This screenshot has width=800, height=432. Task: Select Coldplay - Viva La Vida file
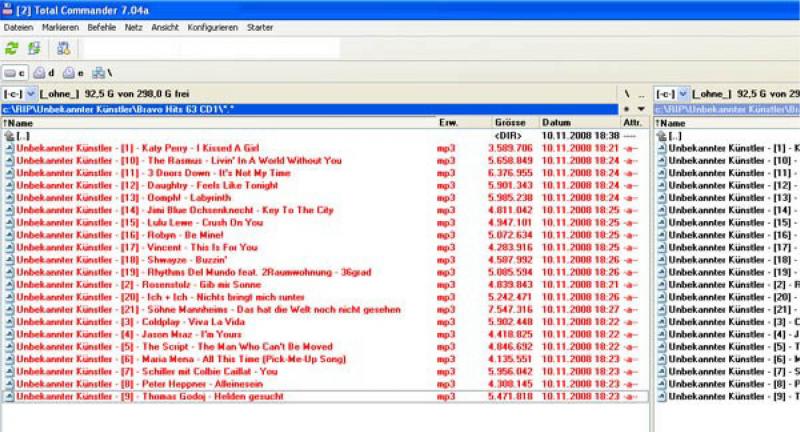click(x=326, y=322)
